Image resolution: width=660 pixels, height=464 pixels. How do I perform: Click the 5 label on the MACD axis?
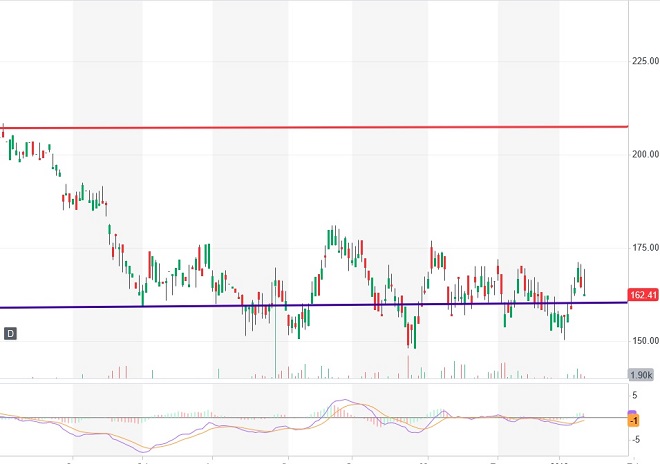(x=635, y=395)
